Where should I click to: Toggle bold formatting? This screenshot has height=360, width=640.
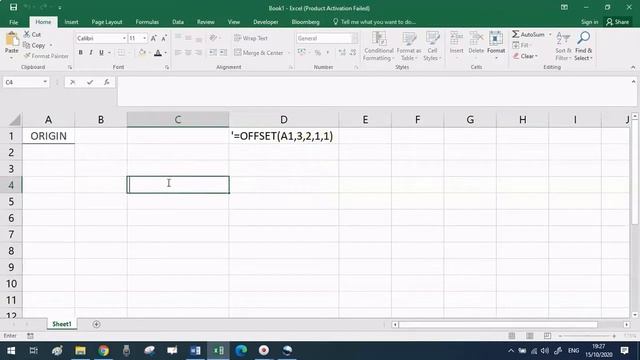coord(80,53)
